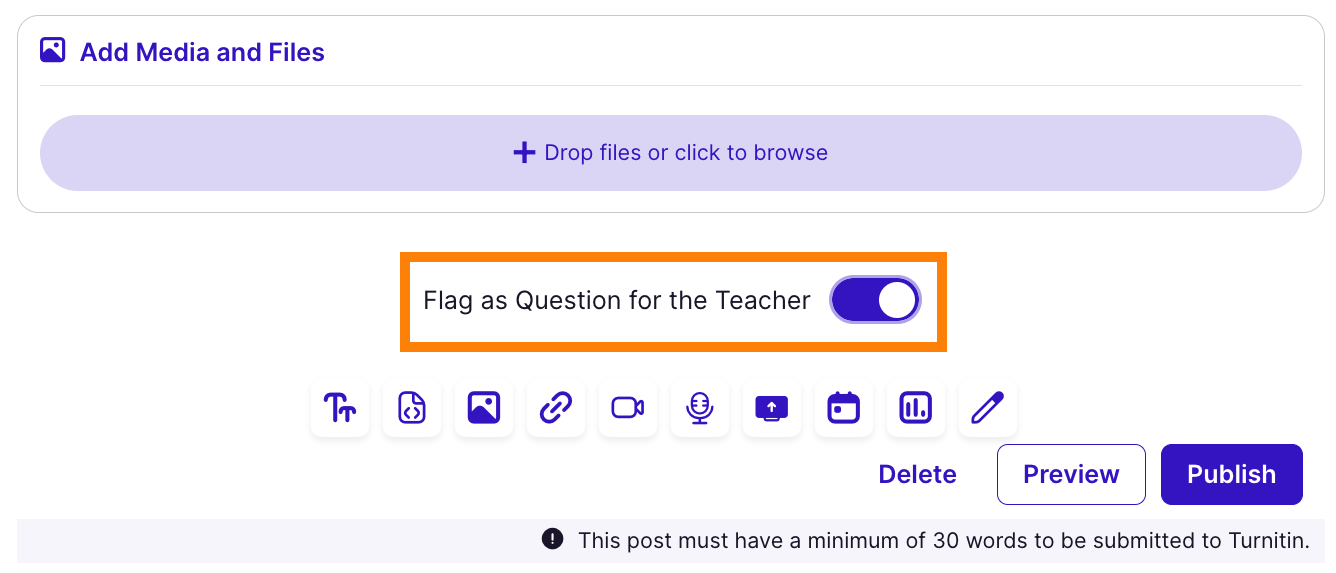The height and width of the screenshot is (573, 1336).
Task: Insert an image using the picture icon
Action: tap(484, 408)
